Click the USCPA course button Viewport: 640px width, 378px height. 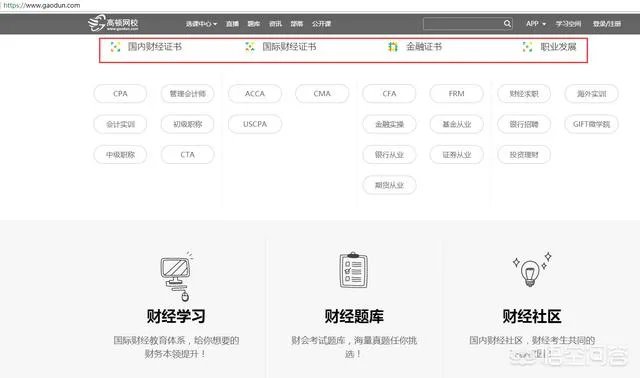click(255, 124)
